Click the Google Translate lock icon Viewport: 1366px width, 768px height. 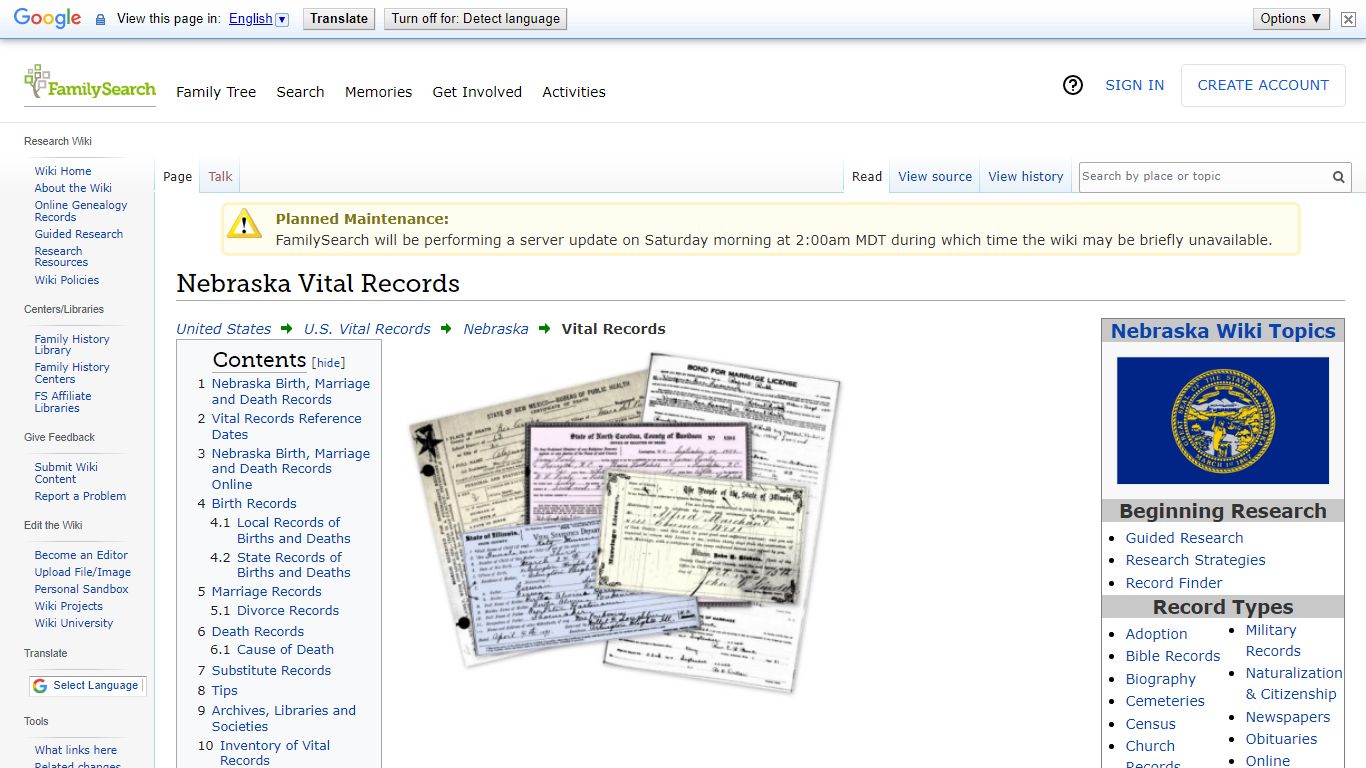tap(100, 19)
